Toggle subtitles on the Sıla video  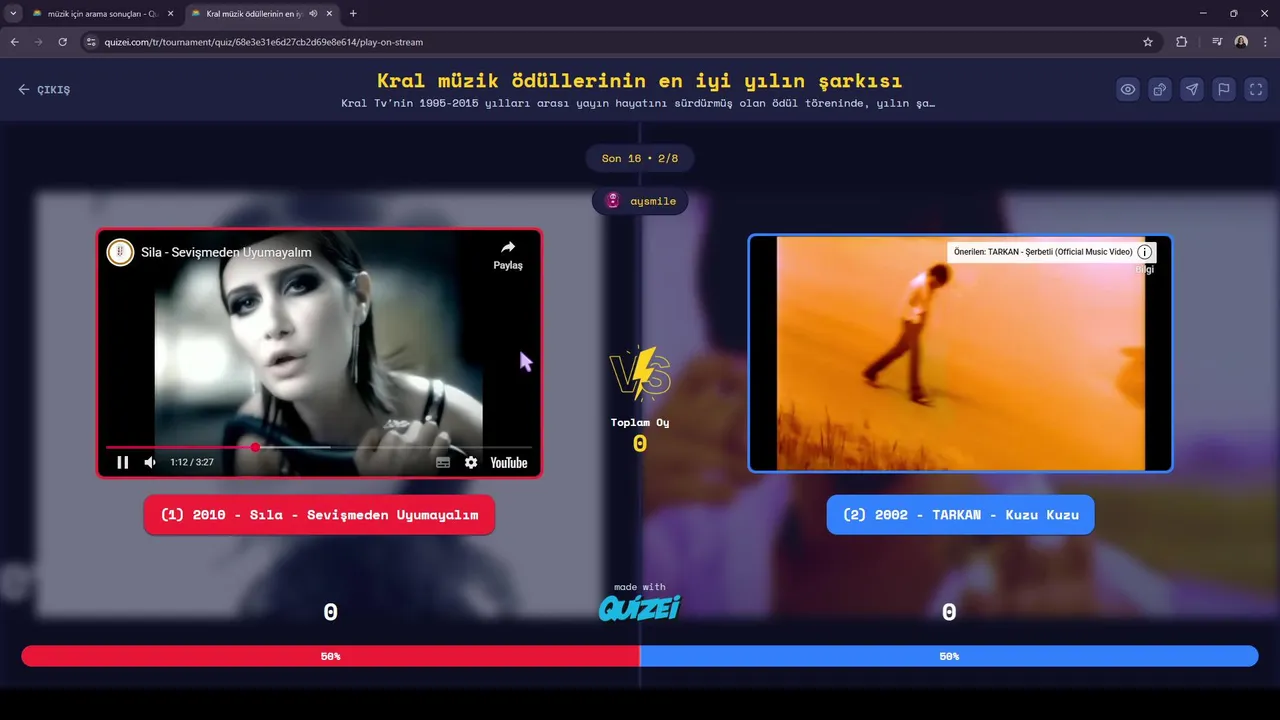click(443, 462)
